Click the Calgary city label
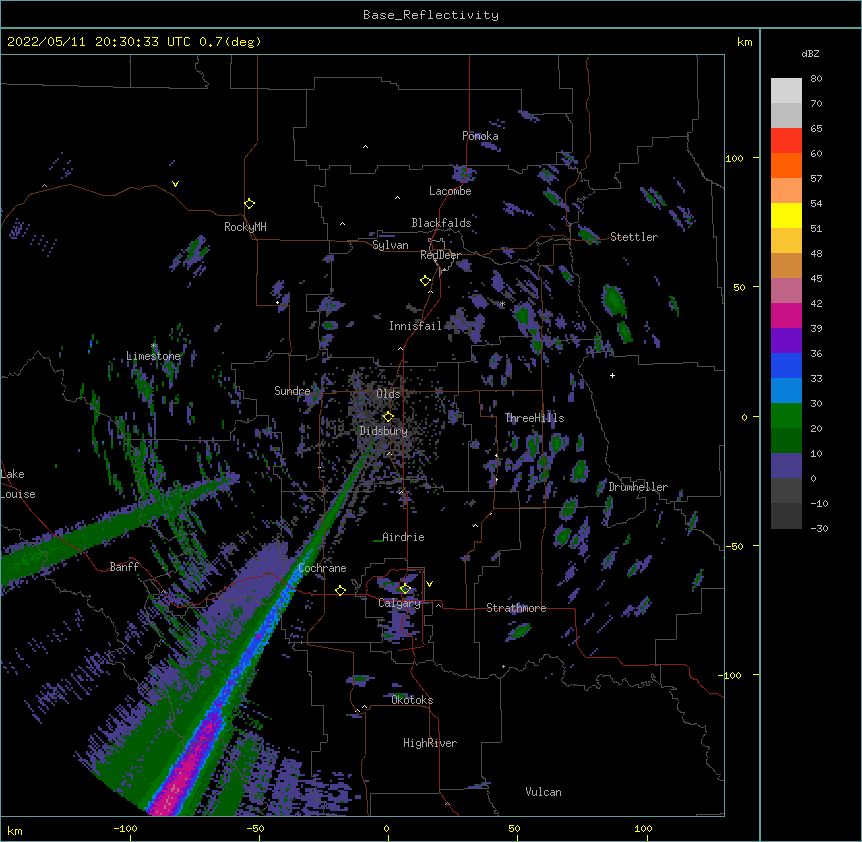Screen dimensions: 862x842 tap(399, 603)
